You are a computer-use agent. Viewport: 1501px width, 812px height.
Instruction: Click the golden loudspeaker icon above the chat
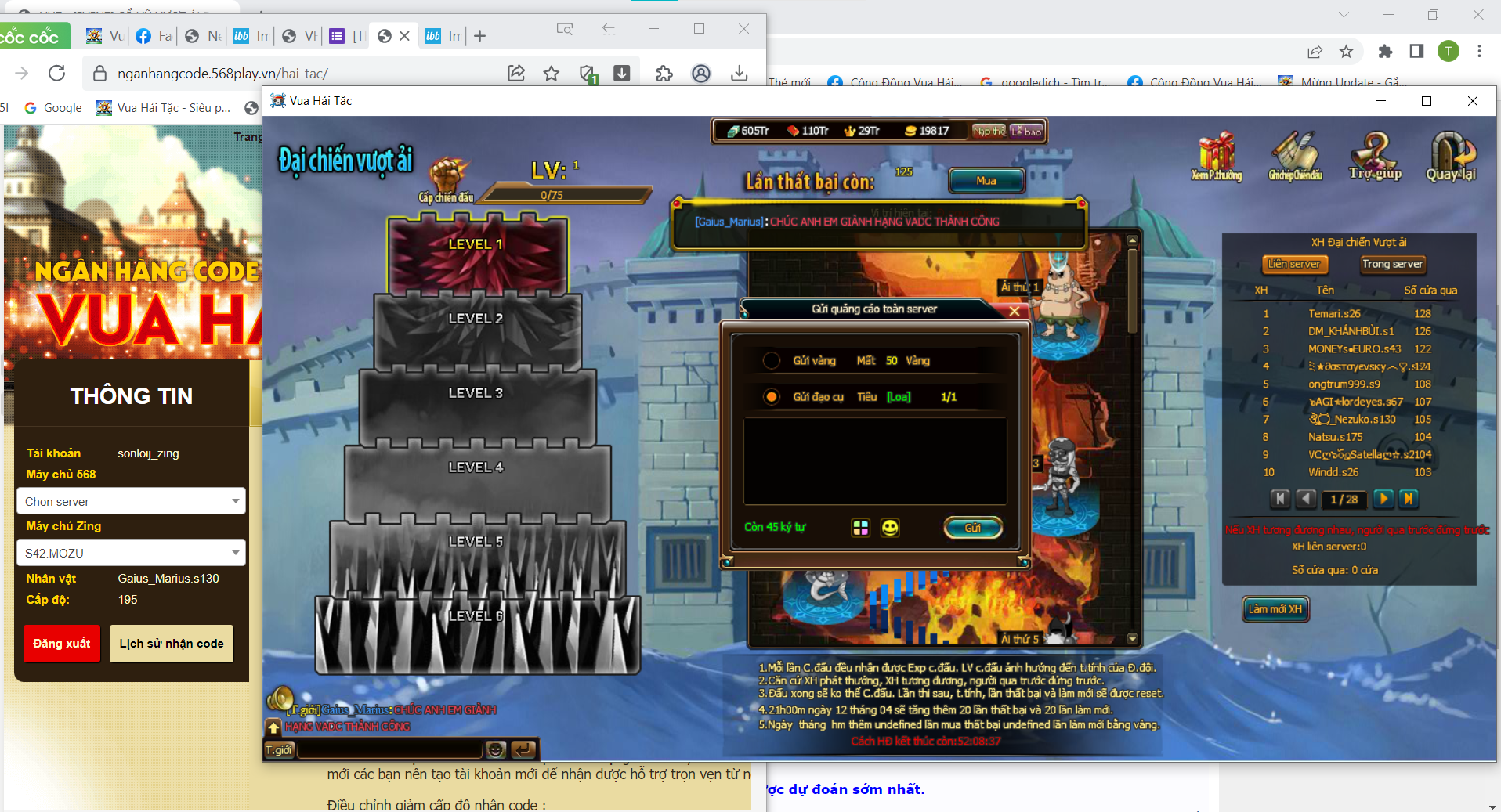pyautogui.click(x=280, y=698)
